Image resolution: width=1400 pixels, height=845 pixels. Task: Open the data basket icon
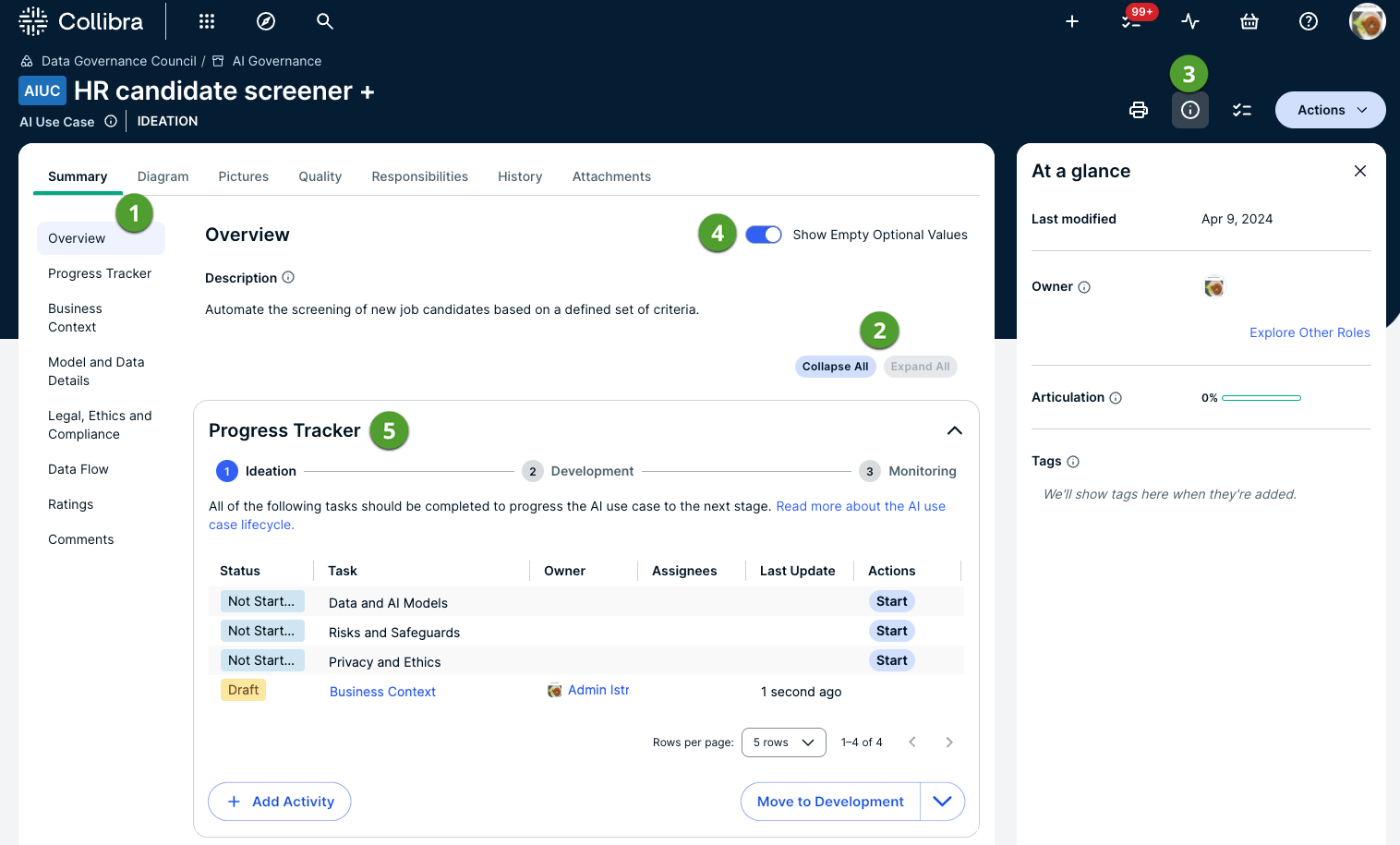point(1249,21)
